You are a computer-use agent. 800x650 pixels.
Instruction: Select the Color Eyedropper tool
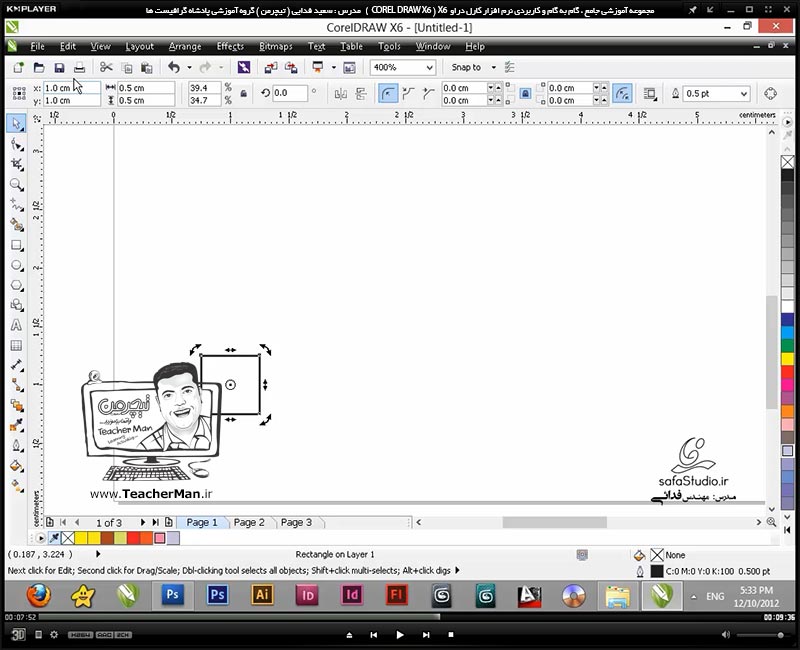click(x=16, y=426)
